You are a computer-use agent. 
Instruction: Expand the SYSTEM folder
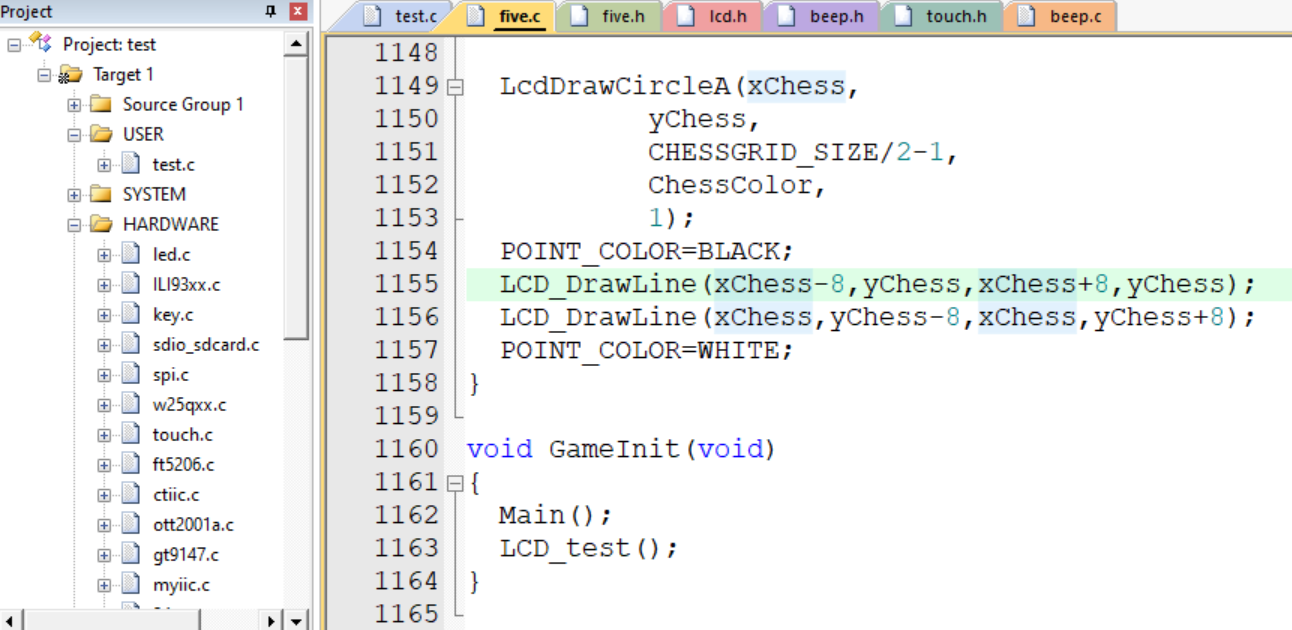74,195
